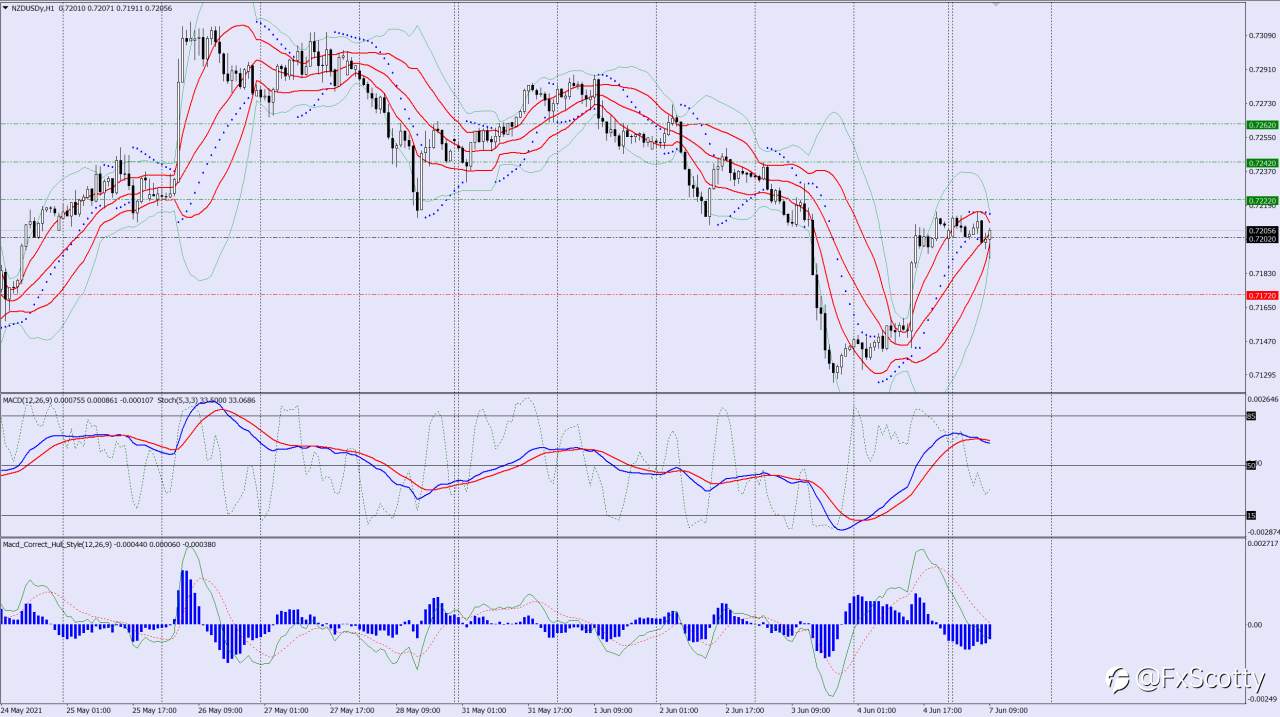Click the 27 May 01:00 time label

pyautogui.click(x=286, y=711)
